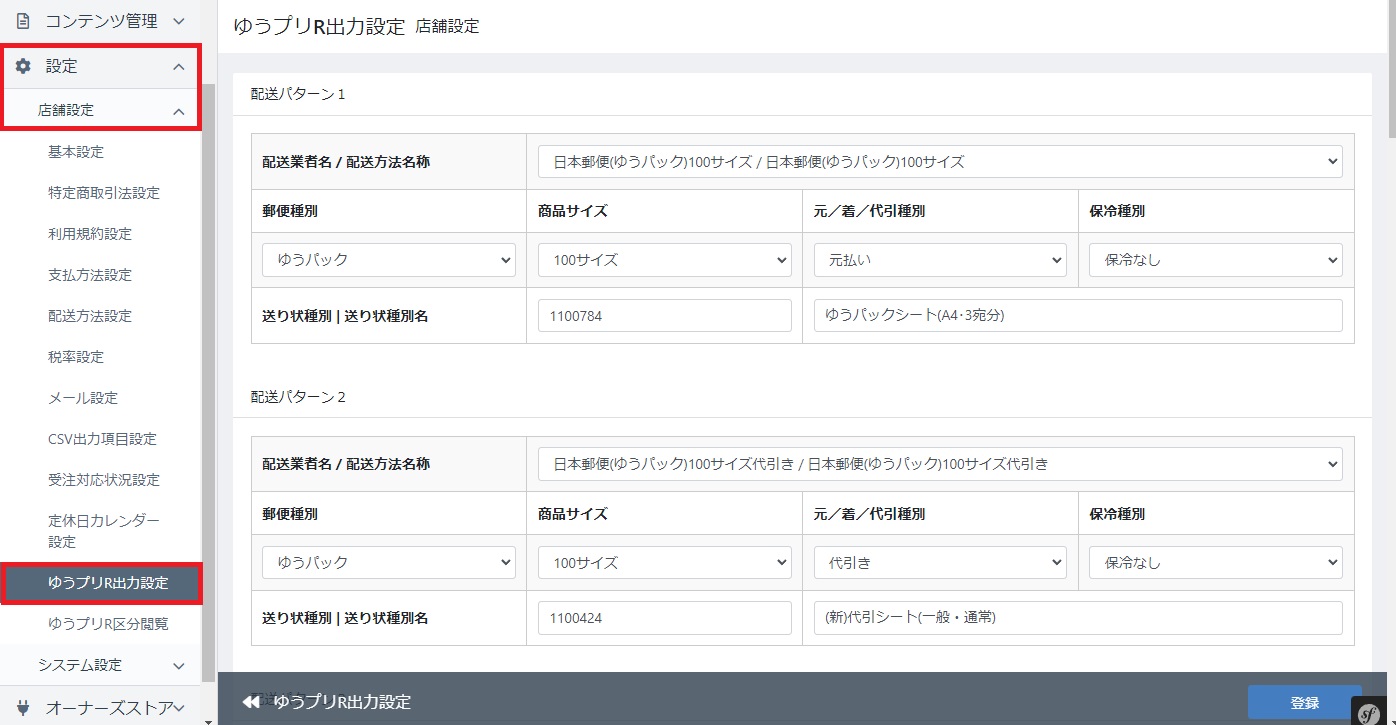
Task: Open 支払方法設定 in sidebar
Action: point(90,275)
